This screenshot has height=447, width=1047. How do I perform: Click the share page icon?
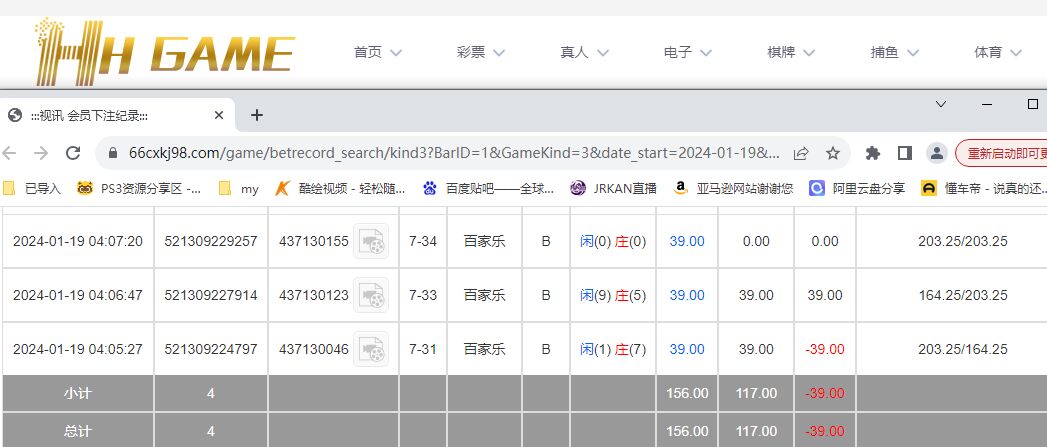click(801, 153)
